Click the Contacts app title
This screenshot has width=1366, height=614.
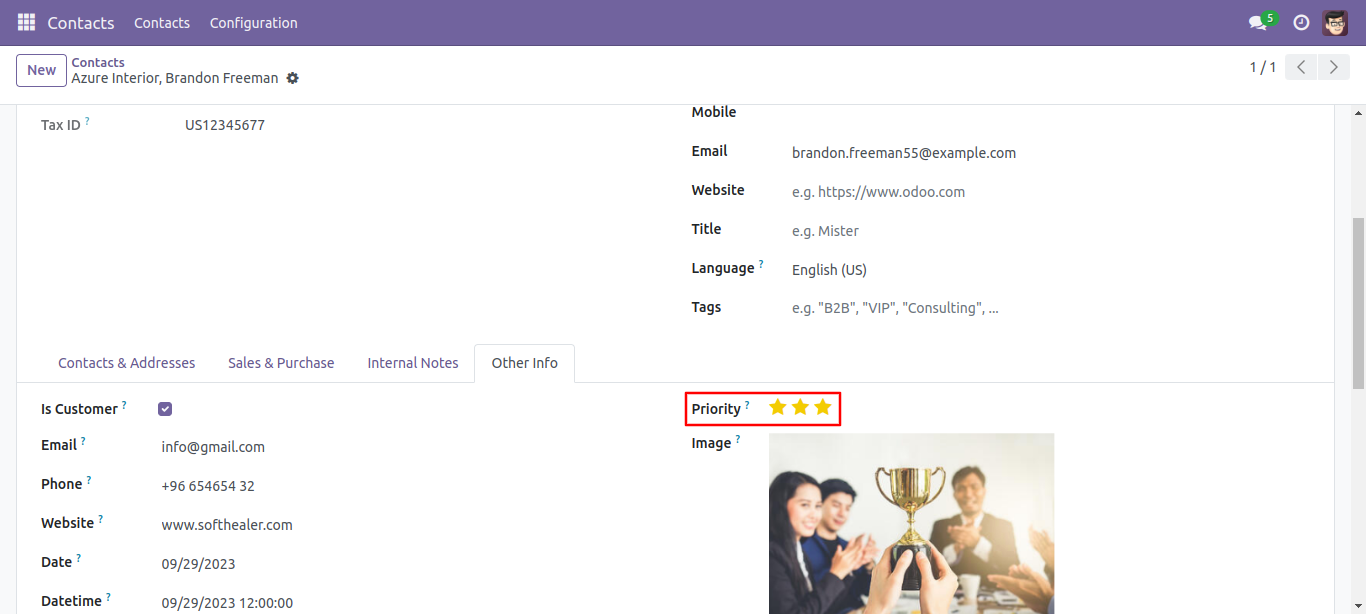point(81,23)
